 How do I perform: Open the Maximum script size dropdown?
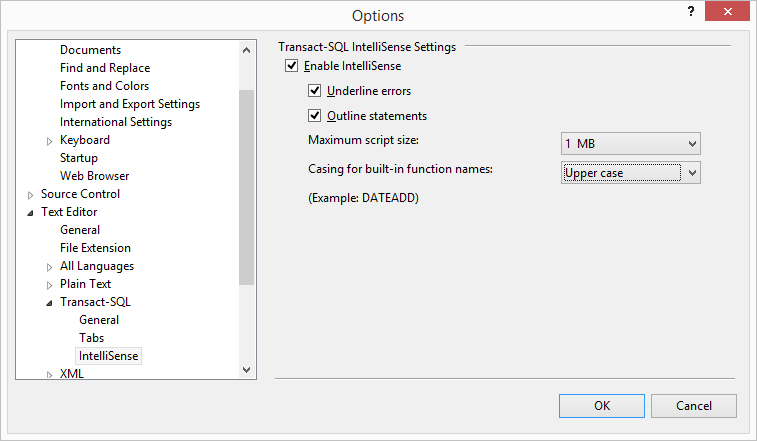[631, 144]
